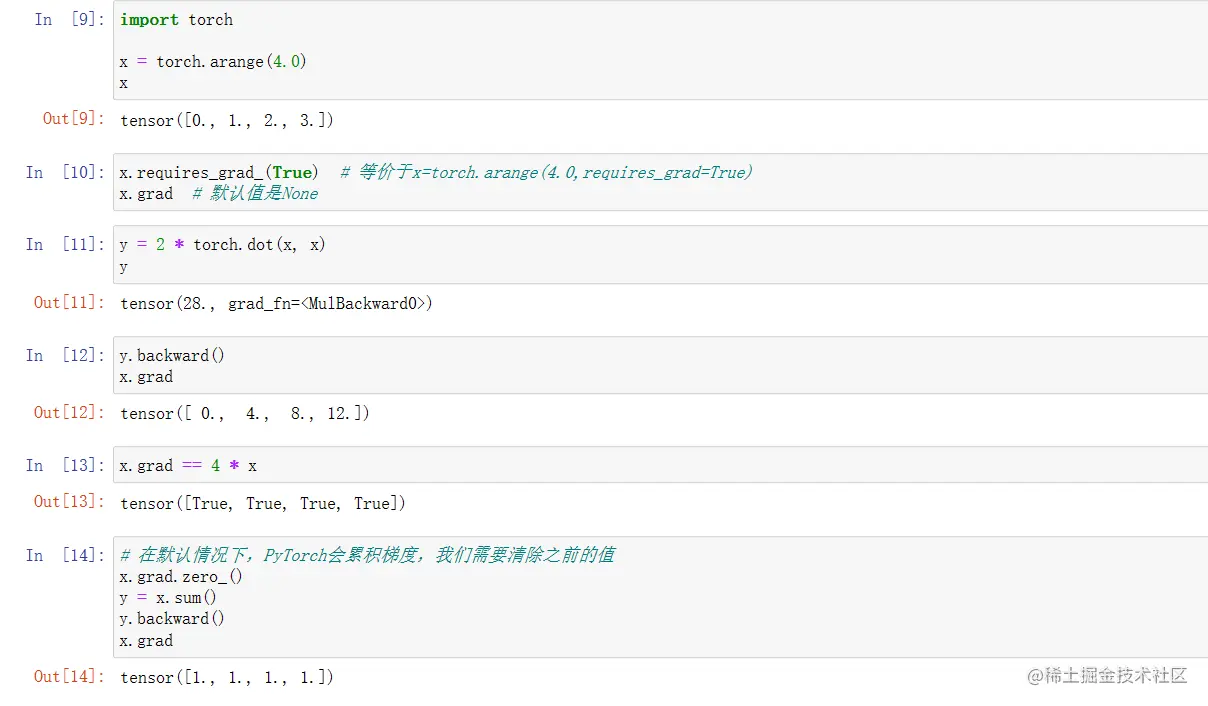1208x706 pixels.
Task: Focus the y.backward() cell numbered 12
Action: coord(660,366)
